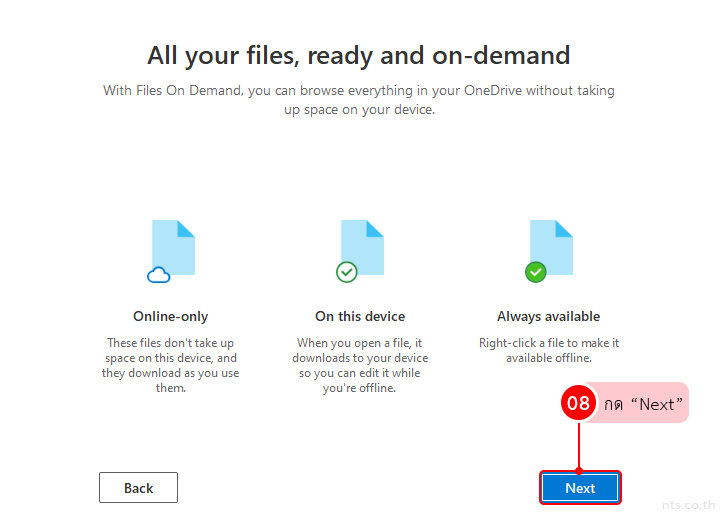
Task: Click the Always available file icon
Action: 549,251
